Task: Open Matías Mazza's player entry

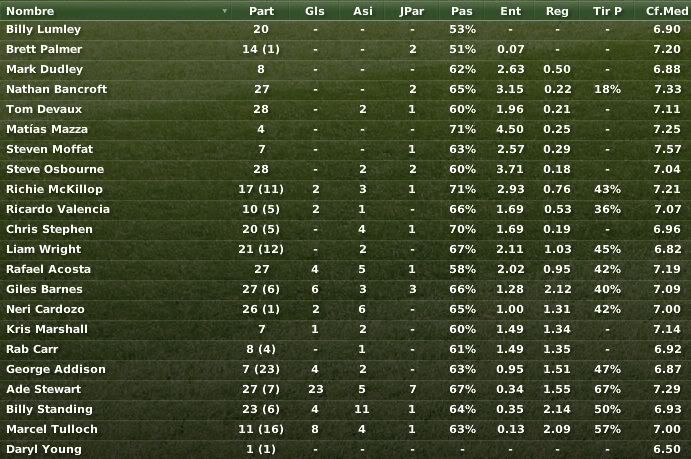Action: 47,129
